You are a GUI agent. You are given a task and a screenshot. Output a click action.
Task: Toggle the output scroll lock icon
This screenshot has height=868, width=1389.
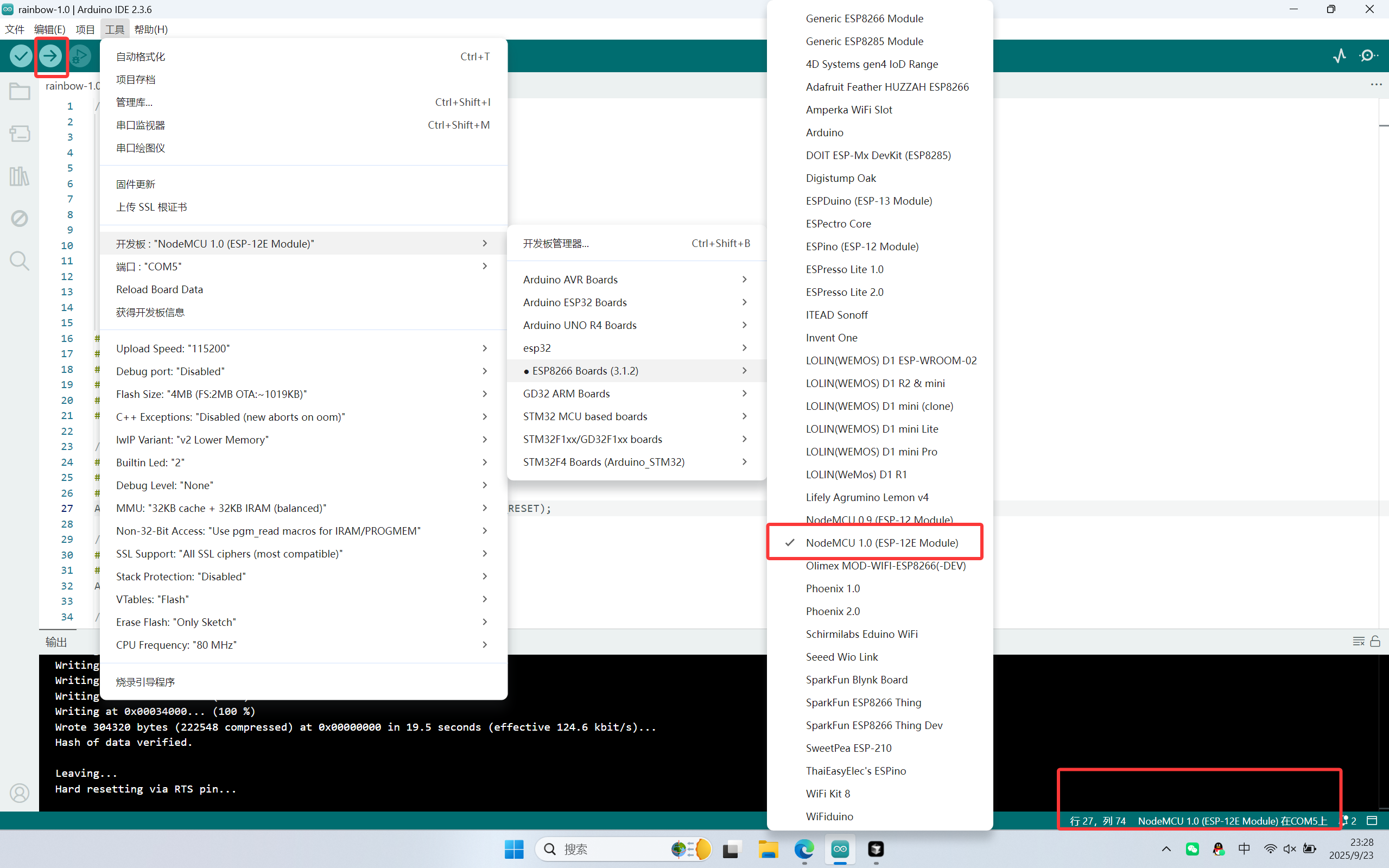click(1375, 641)
